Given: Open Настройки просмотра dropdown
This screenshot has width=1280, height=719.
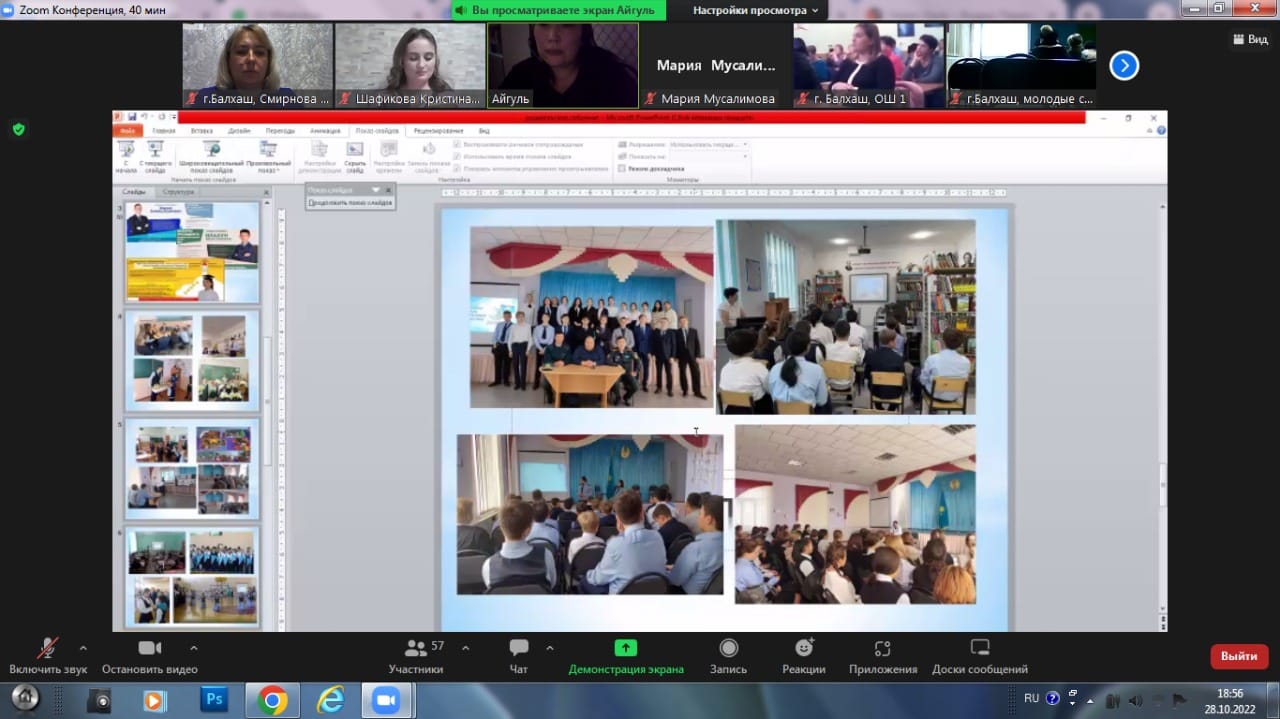Looking at the screenshot, I should (x=757, y=10).
